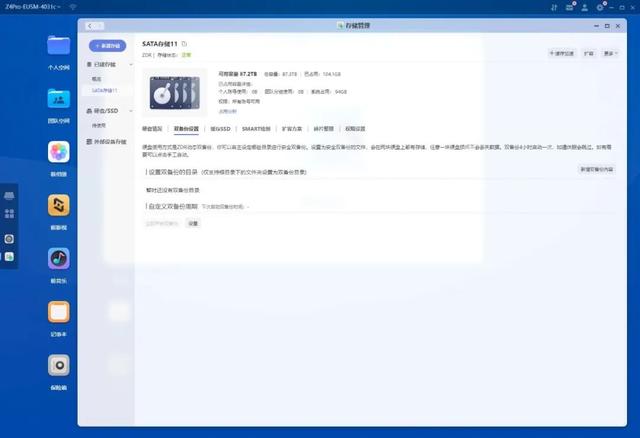Collapse the 硬盘/SSD sidebar section

tap(131, 111)
